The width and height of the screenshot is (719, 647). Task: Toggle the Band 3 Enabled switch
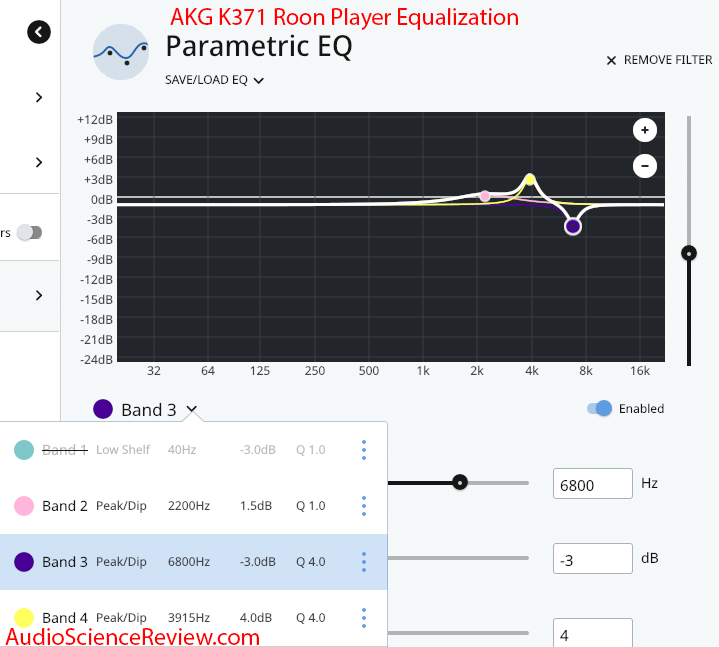600,408
